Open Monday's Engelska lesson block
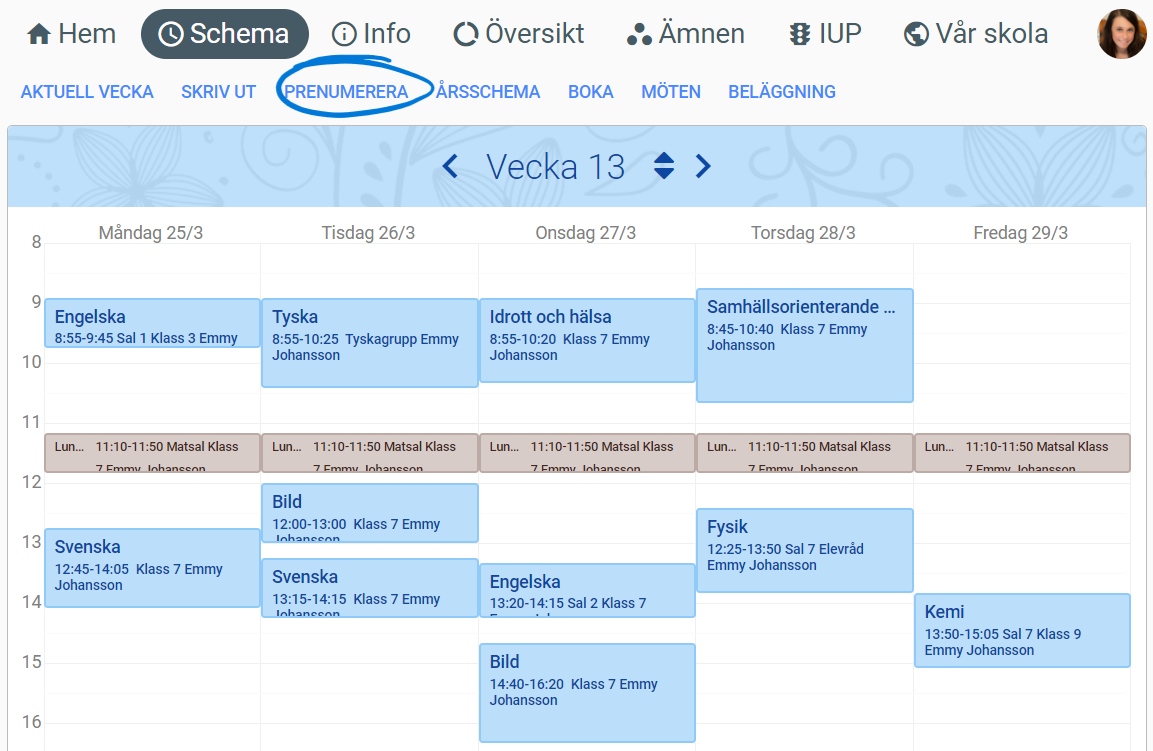 click(152, 323)
